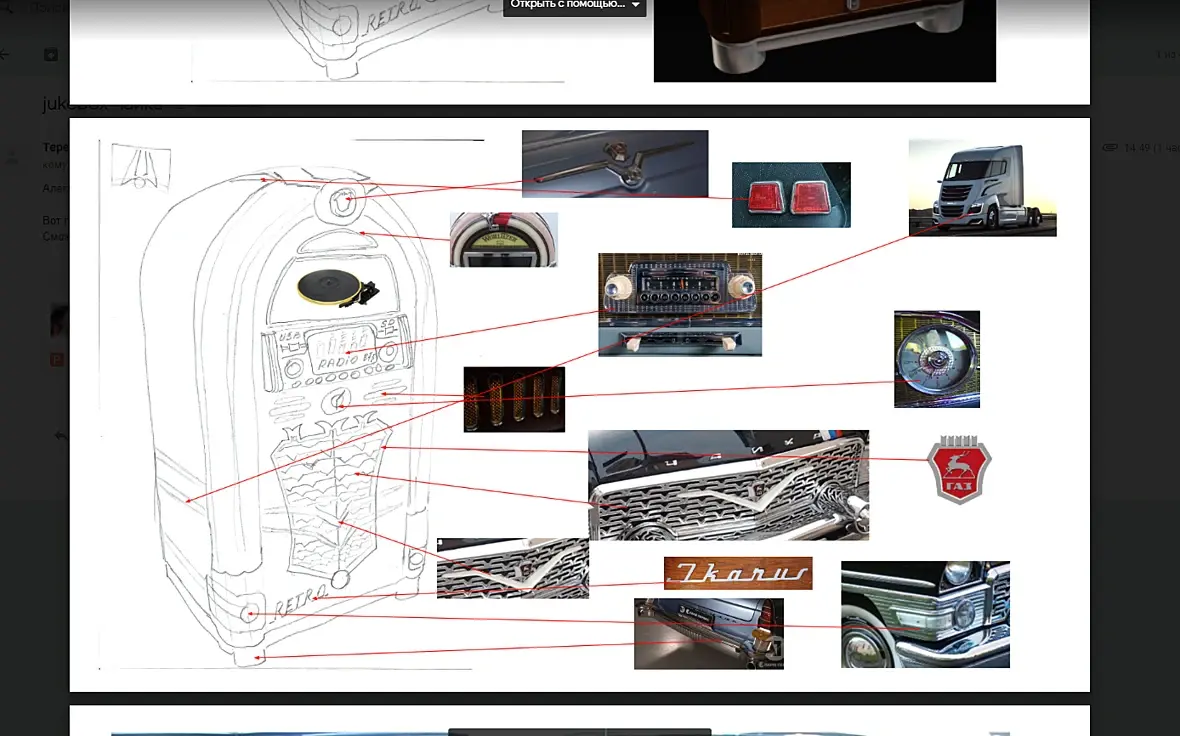This screenshot has width=1180, height=736.
Task: Open the "Открыть с помощью" dropdown
Action: point(574,6)
